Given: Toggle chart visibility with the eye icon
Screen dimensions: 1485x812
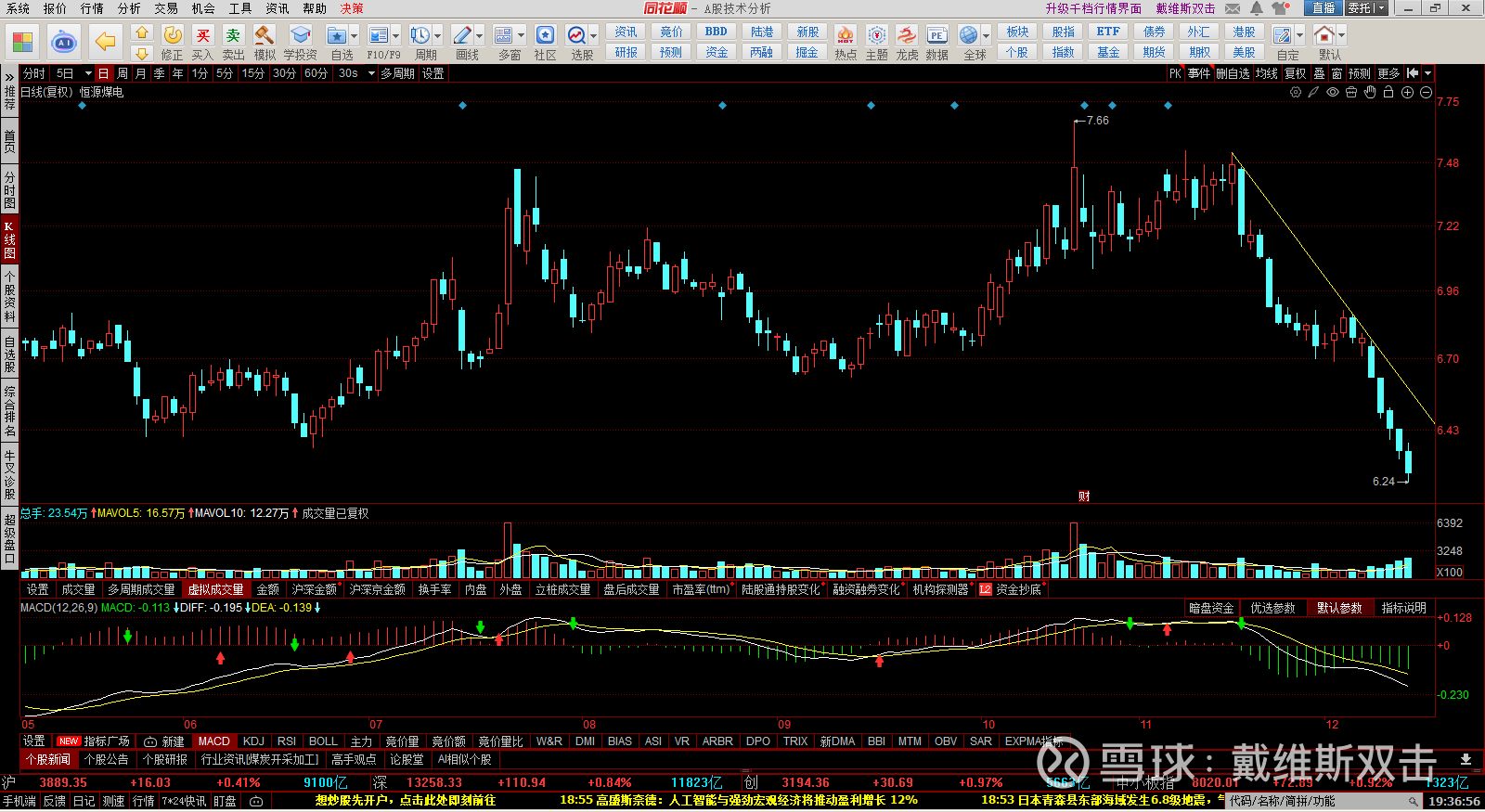Looking at the screenshot, I should tap(1333, 92).
